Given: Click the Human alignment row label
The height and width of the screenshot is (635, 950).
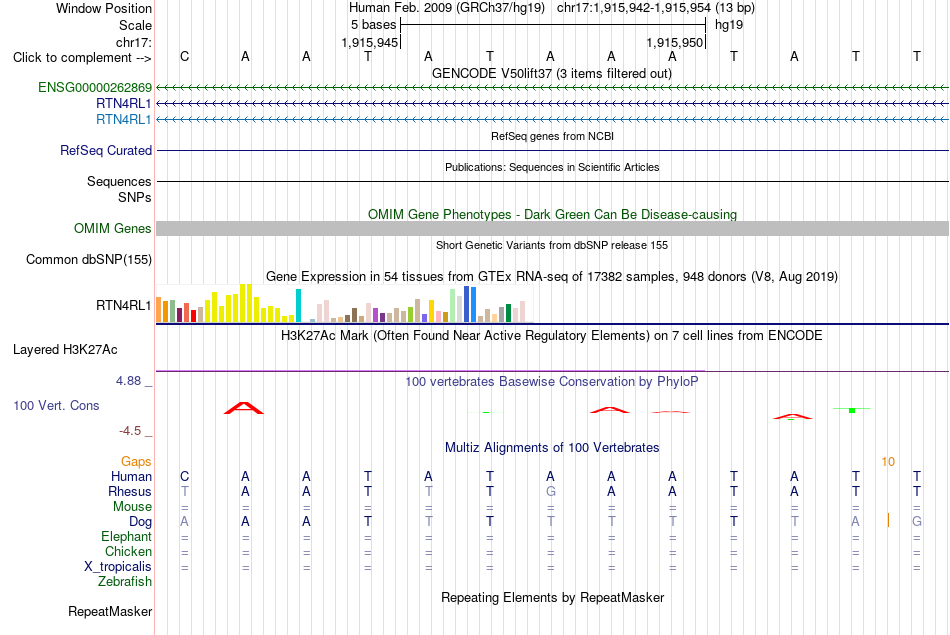Looking at the screenshot, I should pos(131,476).
